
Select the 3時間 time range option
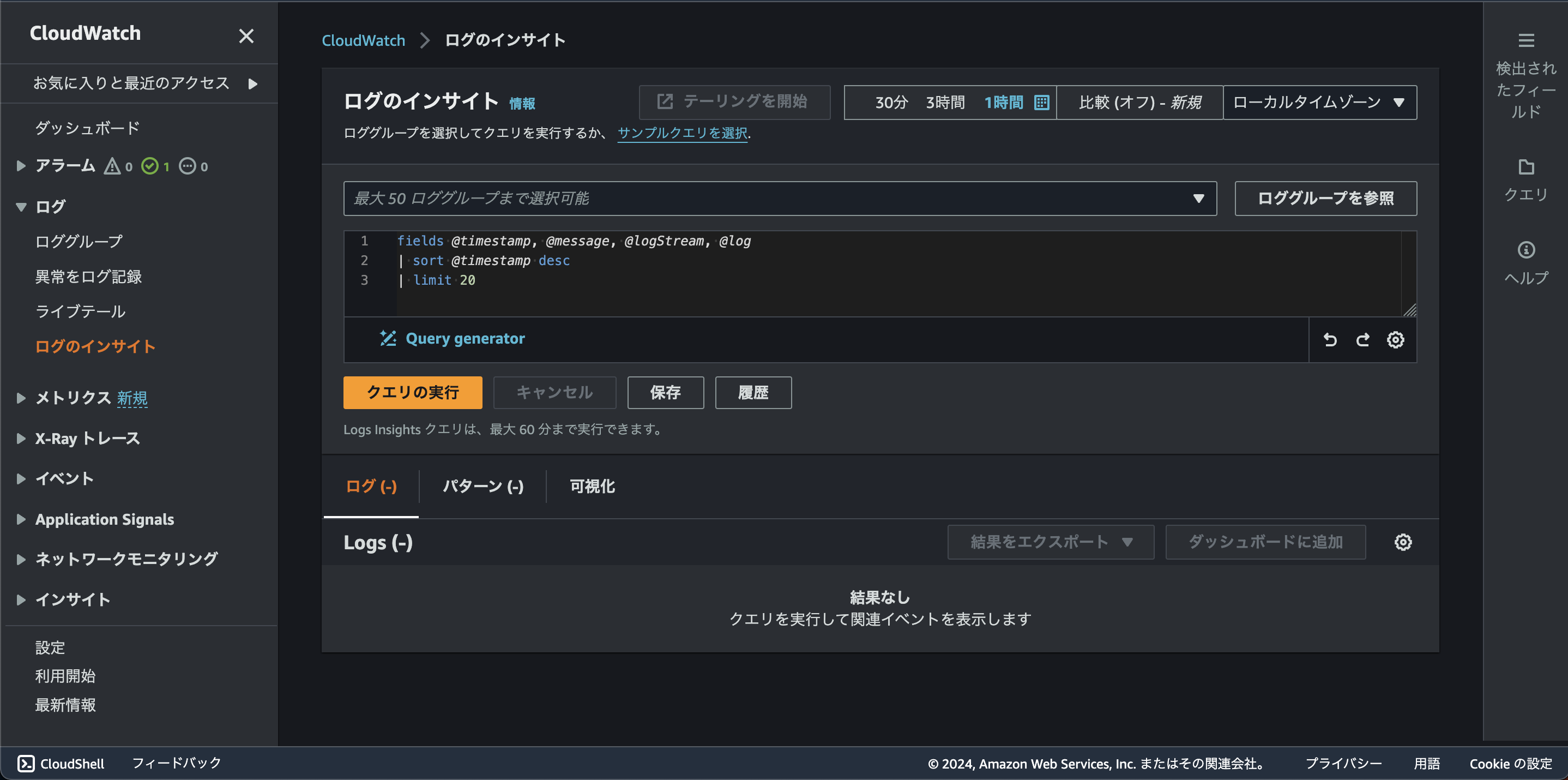coord(945,103)
